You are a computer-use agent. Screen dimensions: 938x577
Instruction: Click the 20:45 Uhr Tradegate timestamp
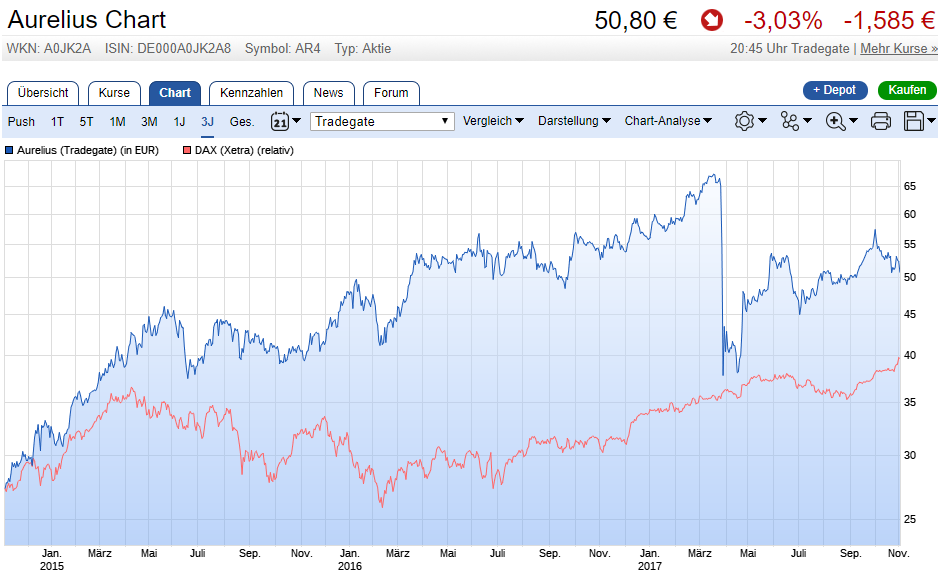coord(790,49)
